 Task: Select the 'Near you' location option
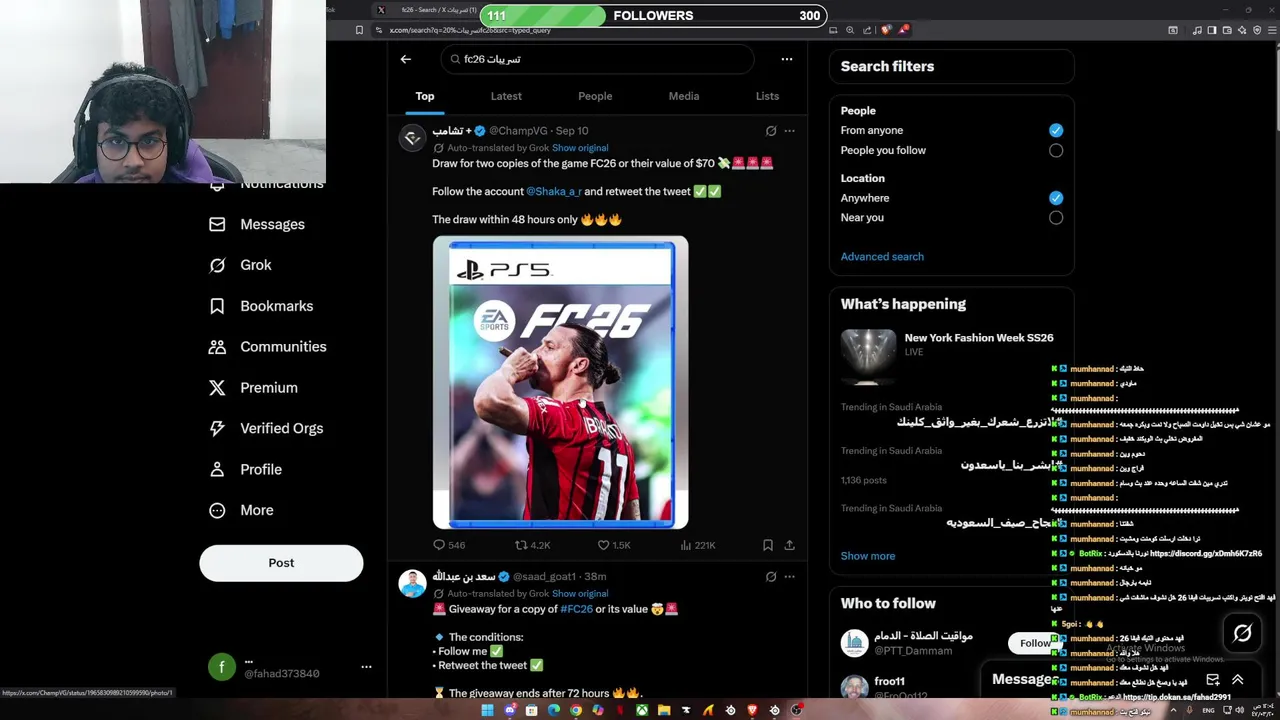pos(1056,218)
